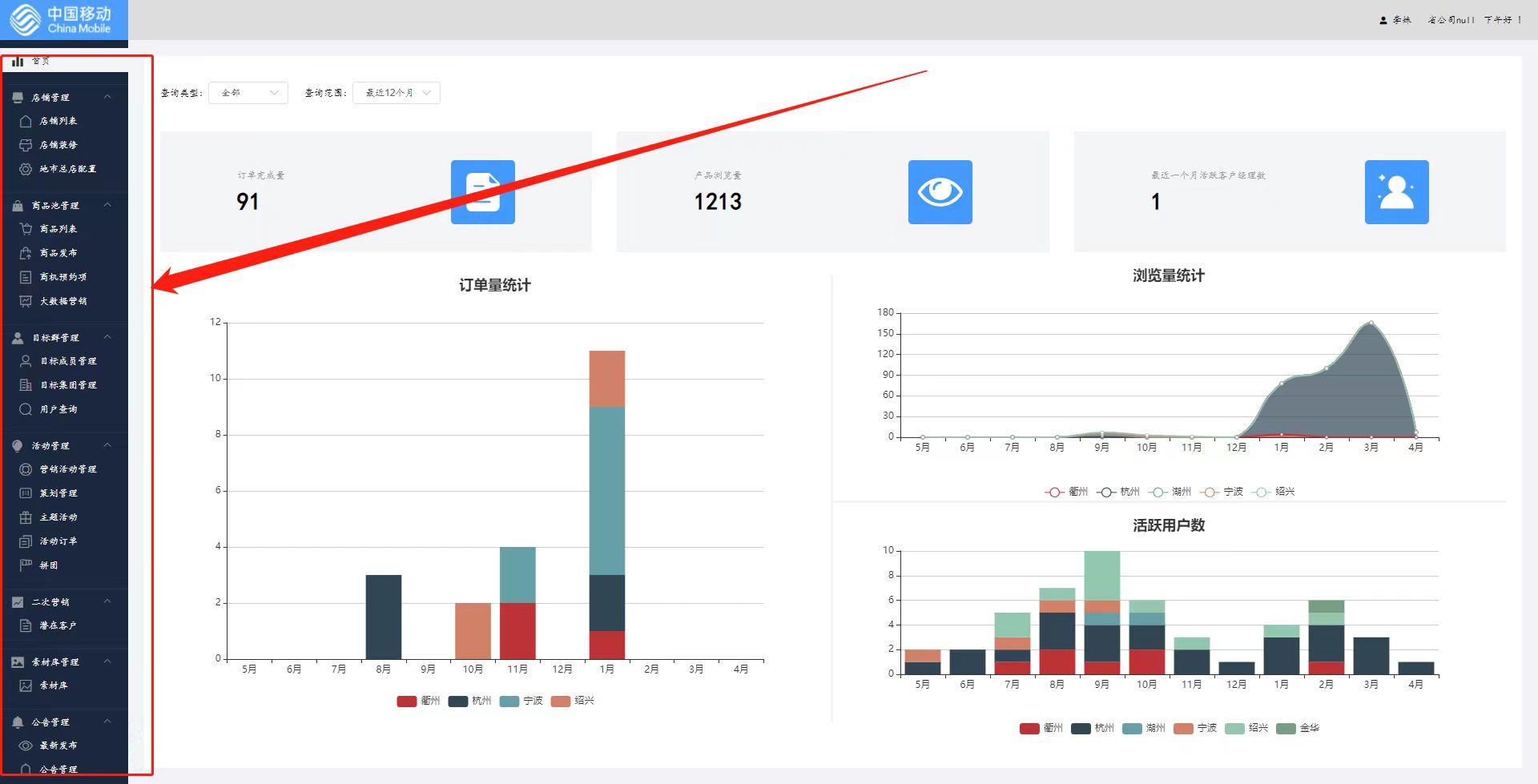Open the 查询范围 dropdown showing 最近12个月
Viewport: 1538px width, 784px height.
click(397, 93)
